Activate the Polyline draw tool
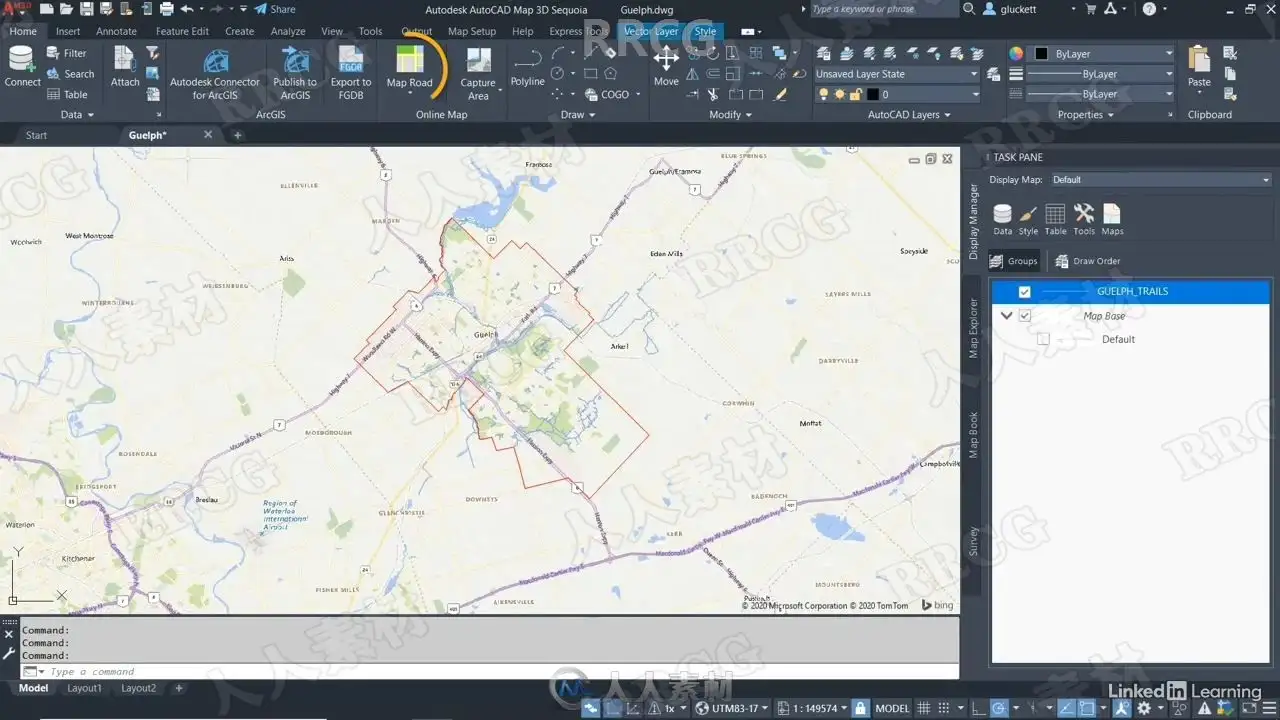 [x=527, y=67]
